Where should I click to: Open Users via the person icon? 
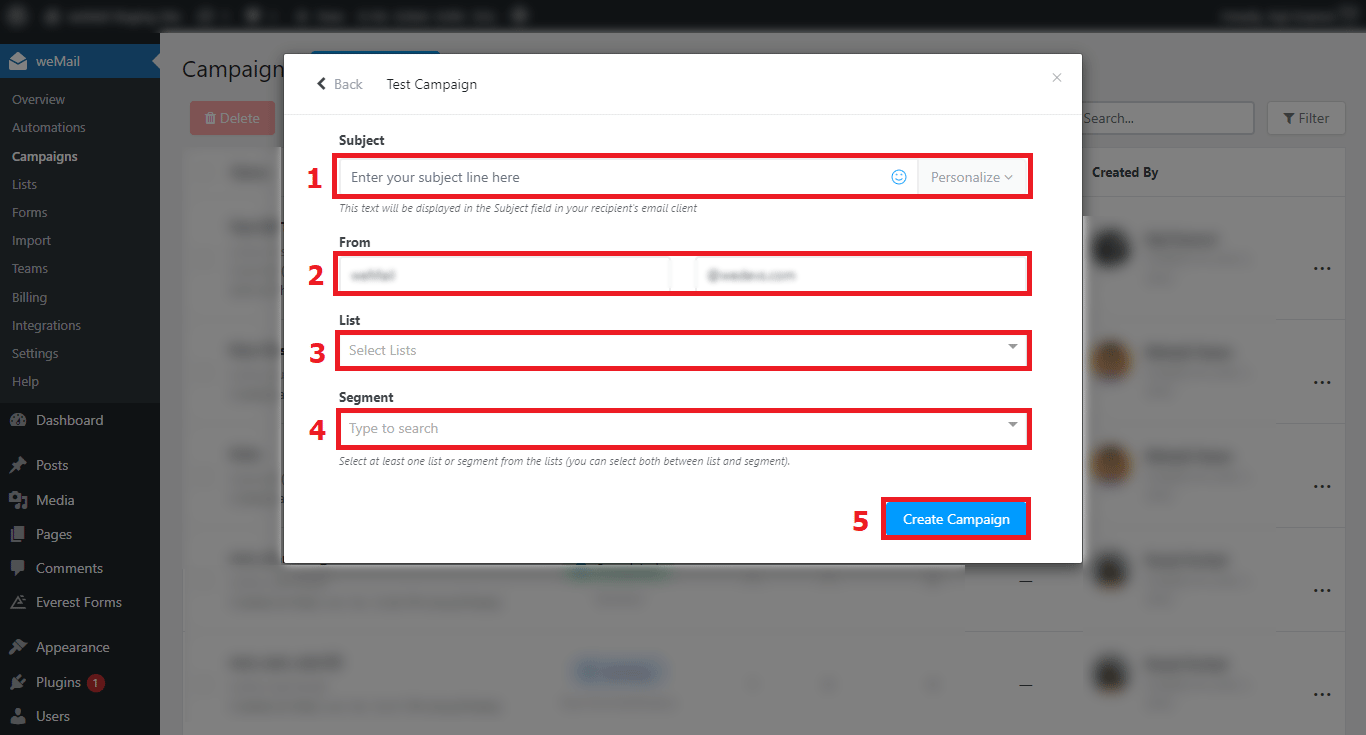pyautogui.click(x=18, y=715)
